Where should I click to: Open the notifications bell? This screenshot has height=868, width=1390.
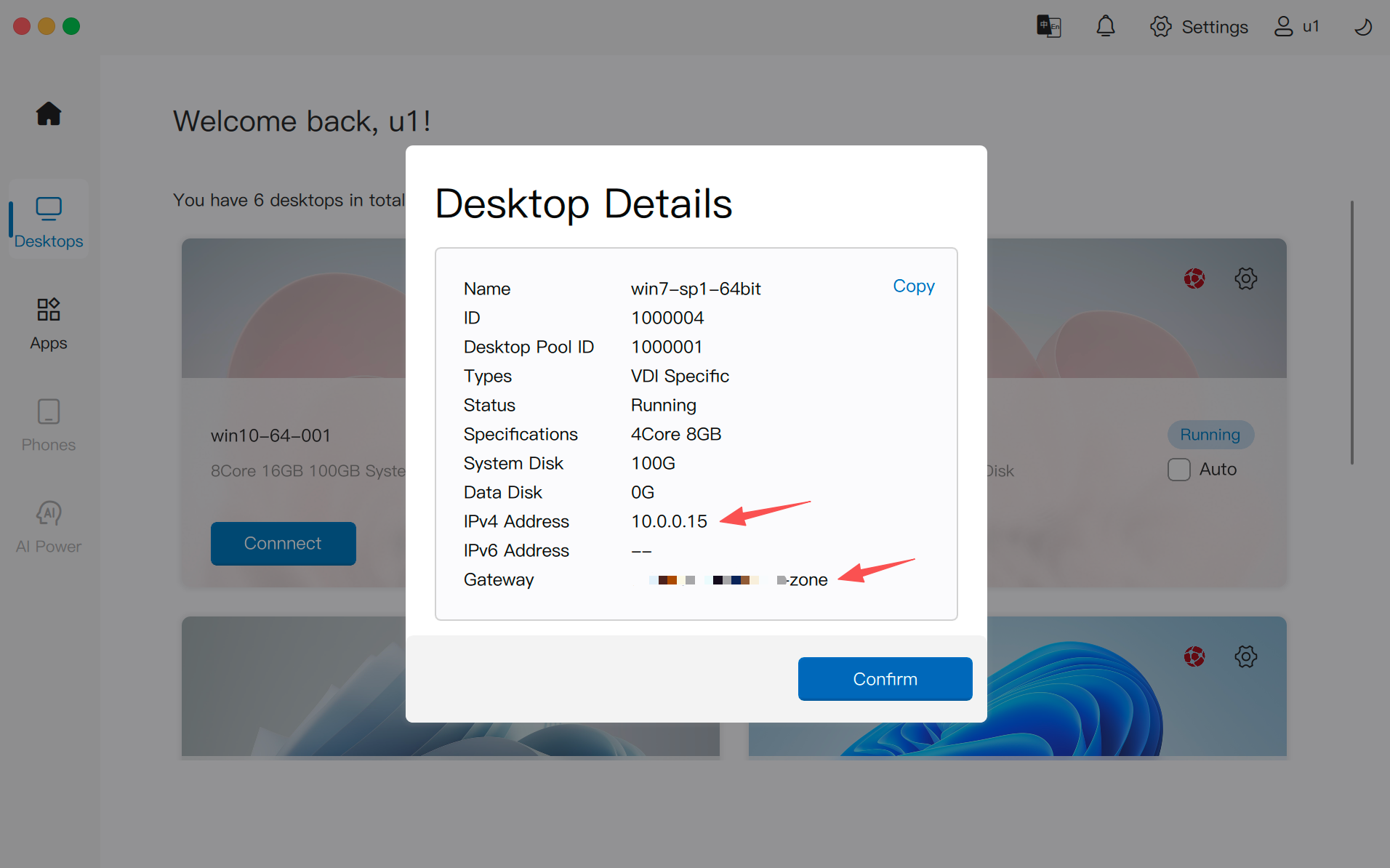1105,27
